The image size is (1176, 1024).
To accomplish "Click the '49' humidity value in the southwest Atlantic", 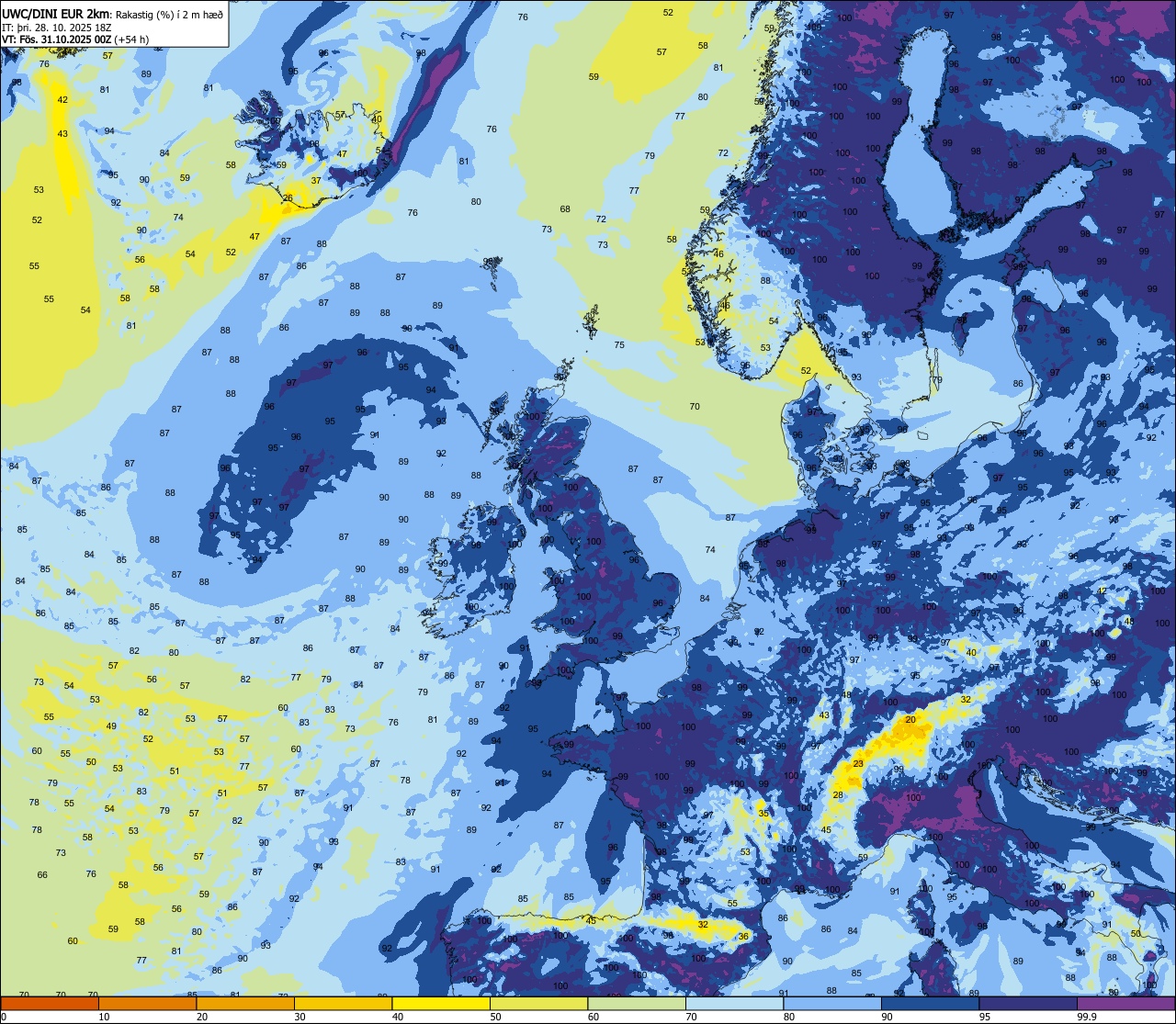I will point(111,726).
